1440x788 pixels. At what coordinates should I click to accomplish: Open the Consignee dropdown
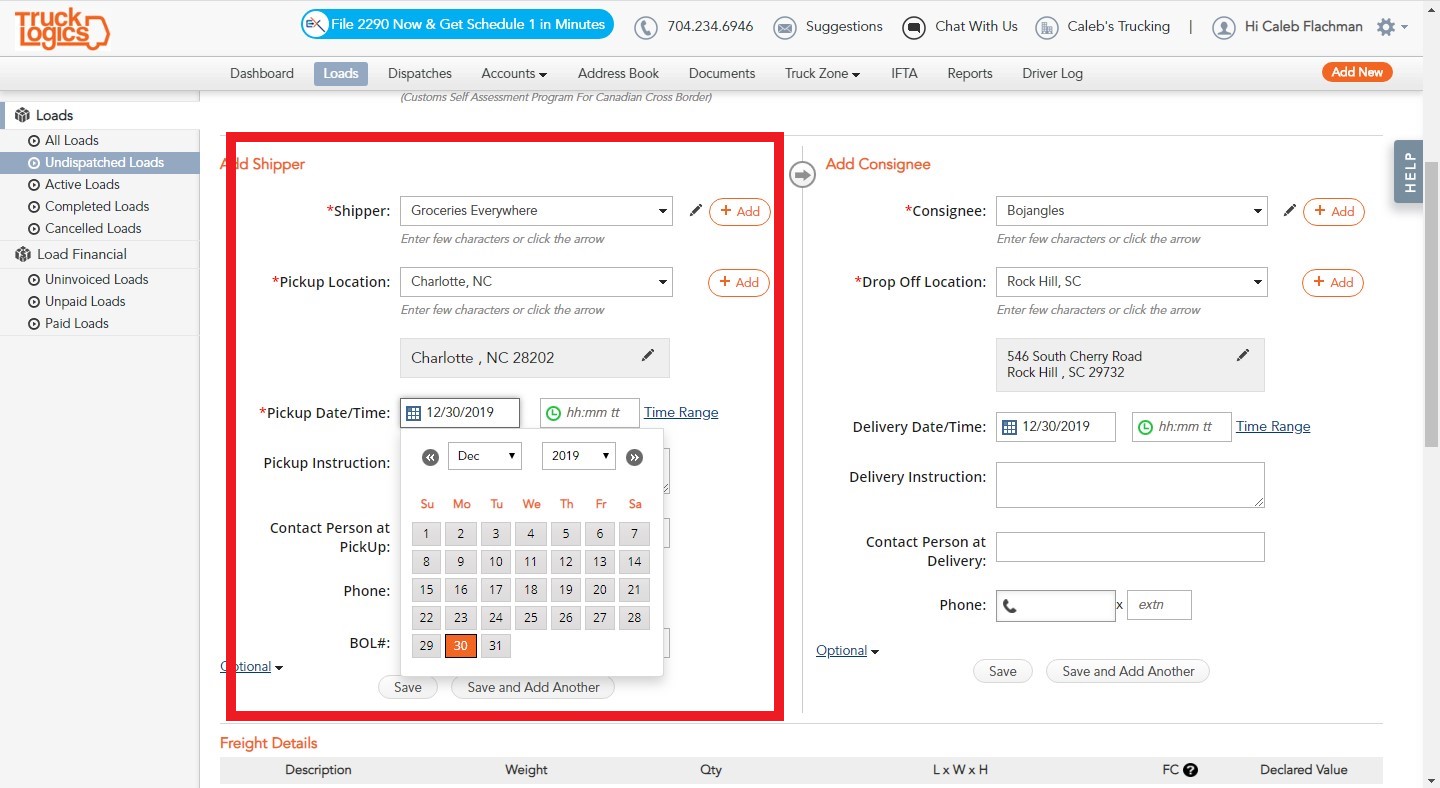(x=1257, y=211)
